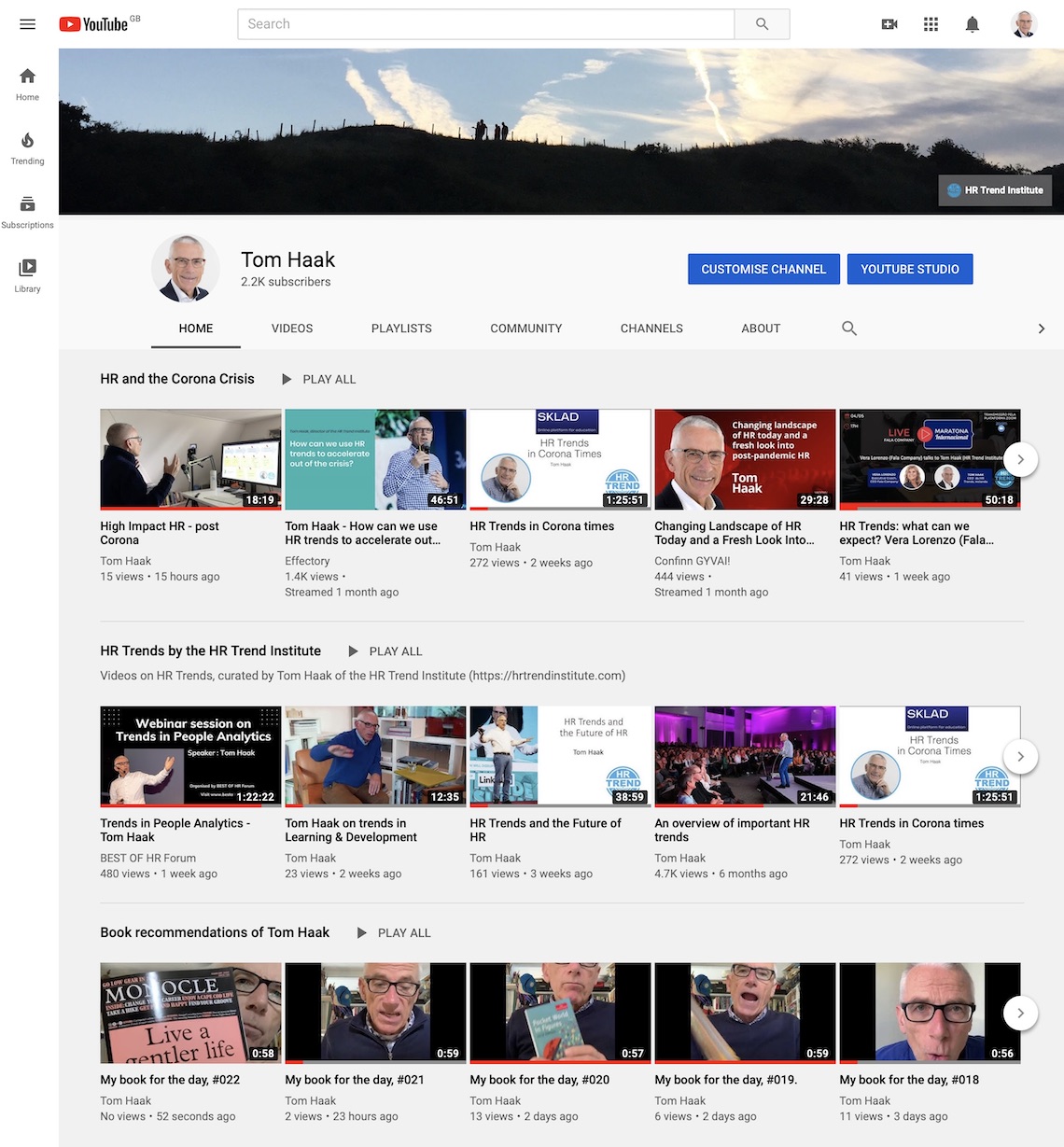
Task: Select the search magnifier icon
Action: click(x=762, y=23)
